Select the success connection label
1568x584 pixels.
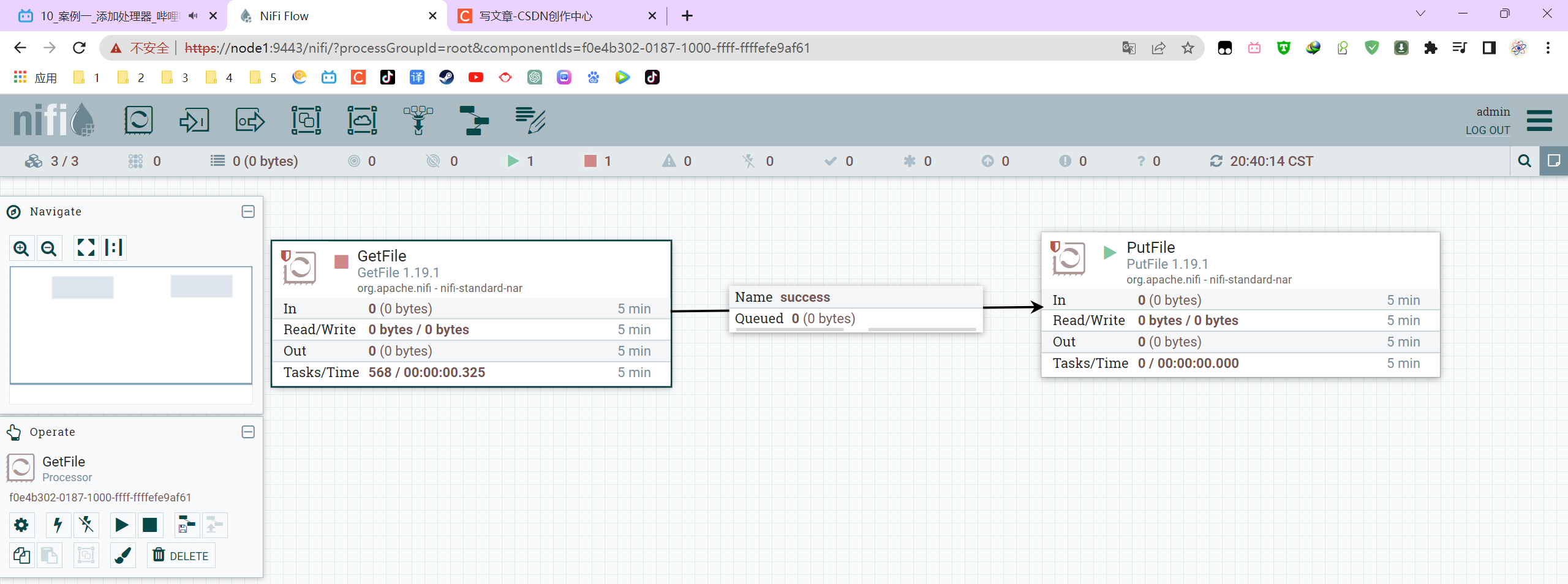click(856, 309)
